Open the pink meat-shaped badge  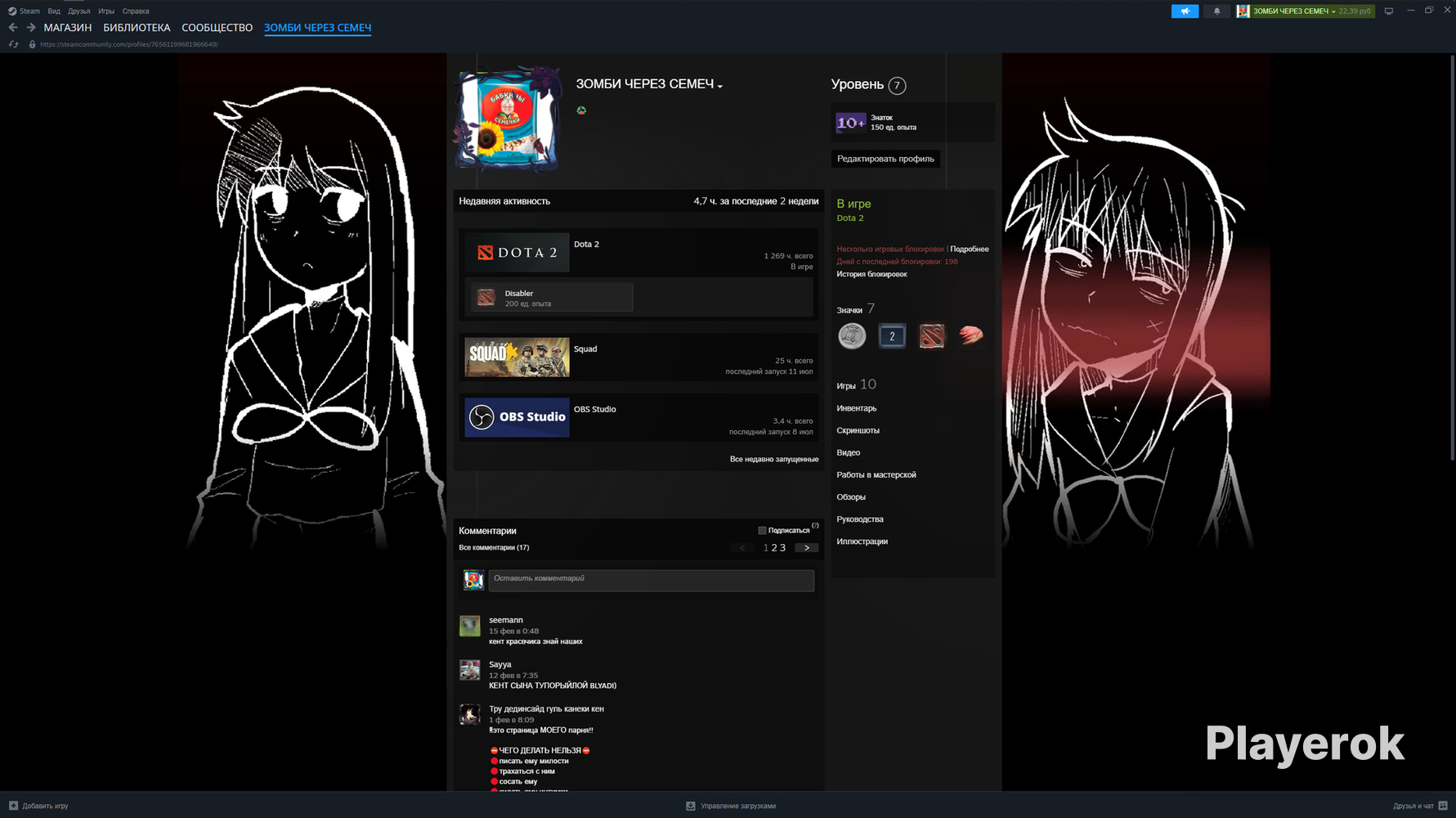coord(971,335)
